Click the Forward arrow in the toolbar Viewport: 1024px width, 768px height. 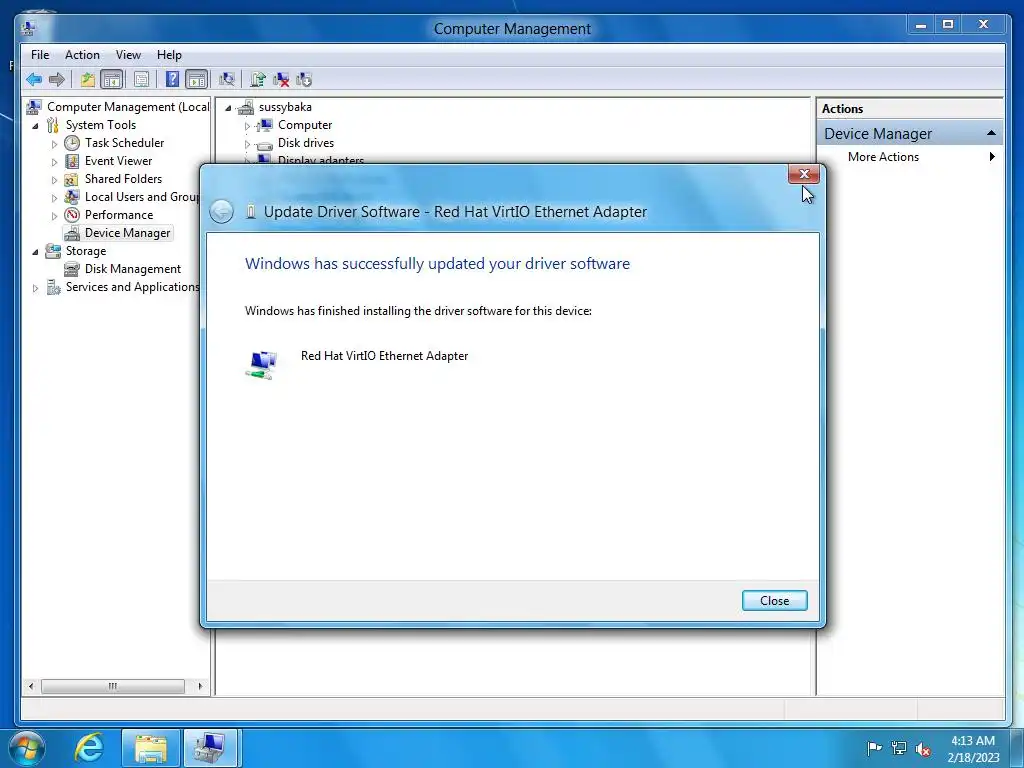[x=57, y=80]
